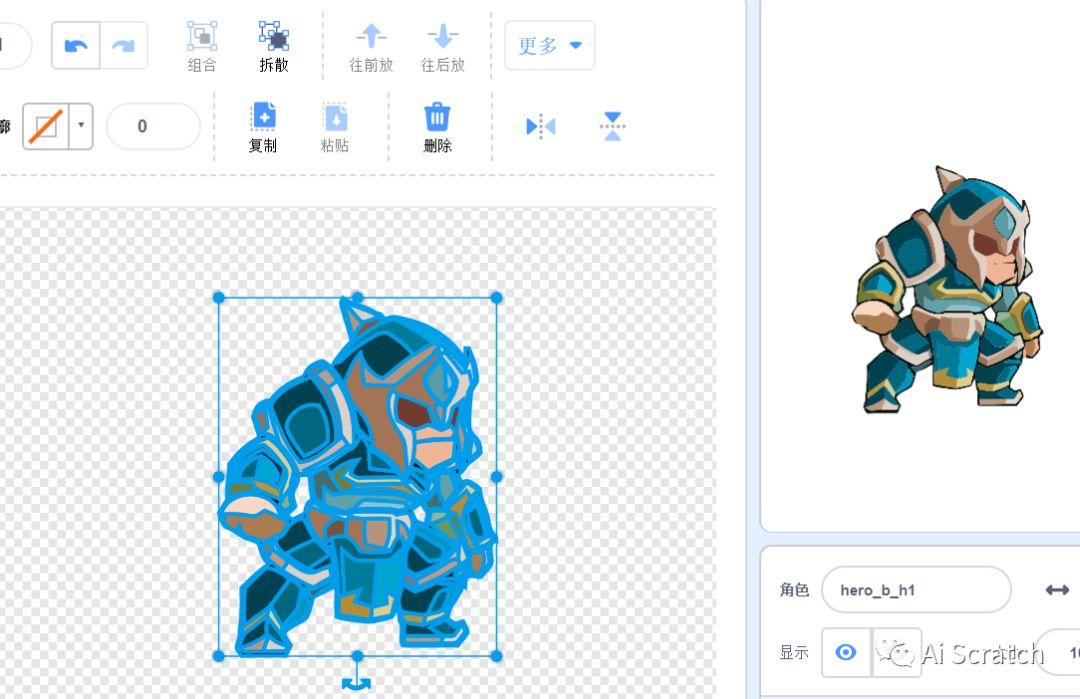The image size is (1080, 699).
Task: Toggle sprite visible with the eye icon
Action: 846,651
